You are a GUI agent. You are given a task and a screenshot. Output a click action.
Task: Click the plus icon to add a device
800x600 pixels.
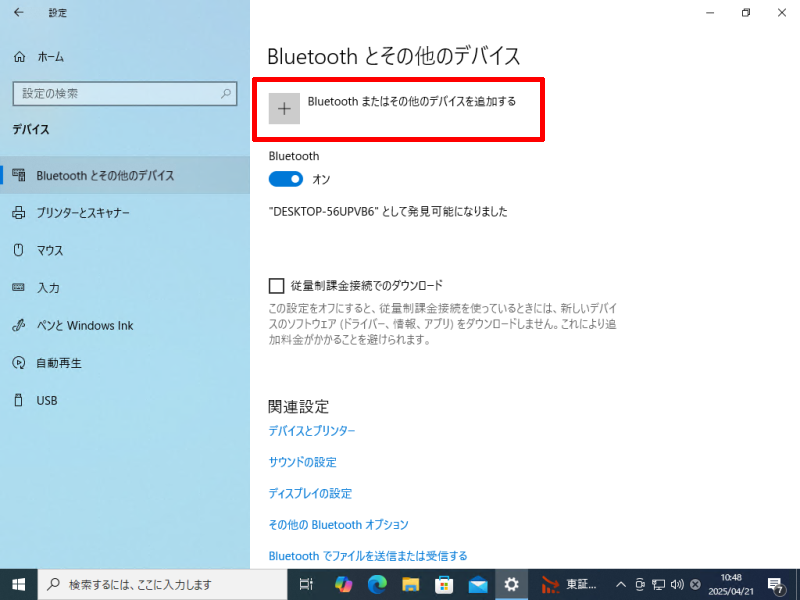point(284,109)
